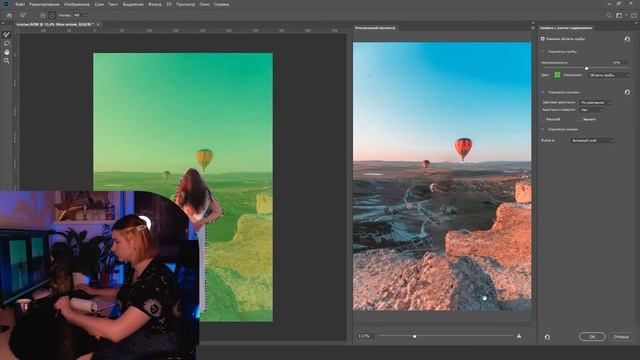Toggle Show Sampling Area checkbox
Screen dimensions: 640x360
point(542,39)
